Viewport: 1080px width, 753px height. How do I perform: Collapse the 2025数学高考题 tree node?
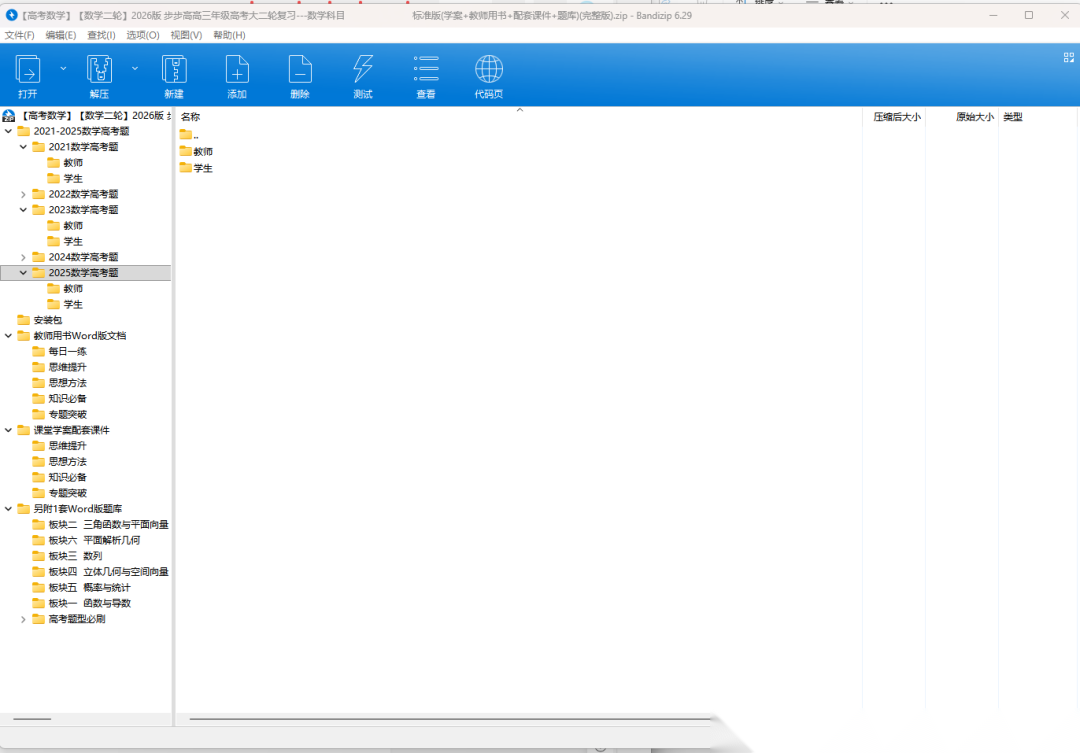point(24,272)
